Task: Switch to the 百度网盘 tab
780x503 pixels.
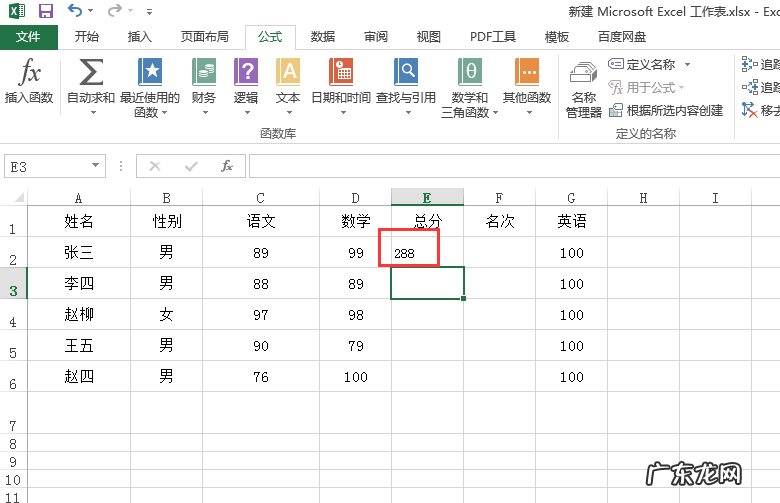Action: point(622,37)
